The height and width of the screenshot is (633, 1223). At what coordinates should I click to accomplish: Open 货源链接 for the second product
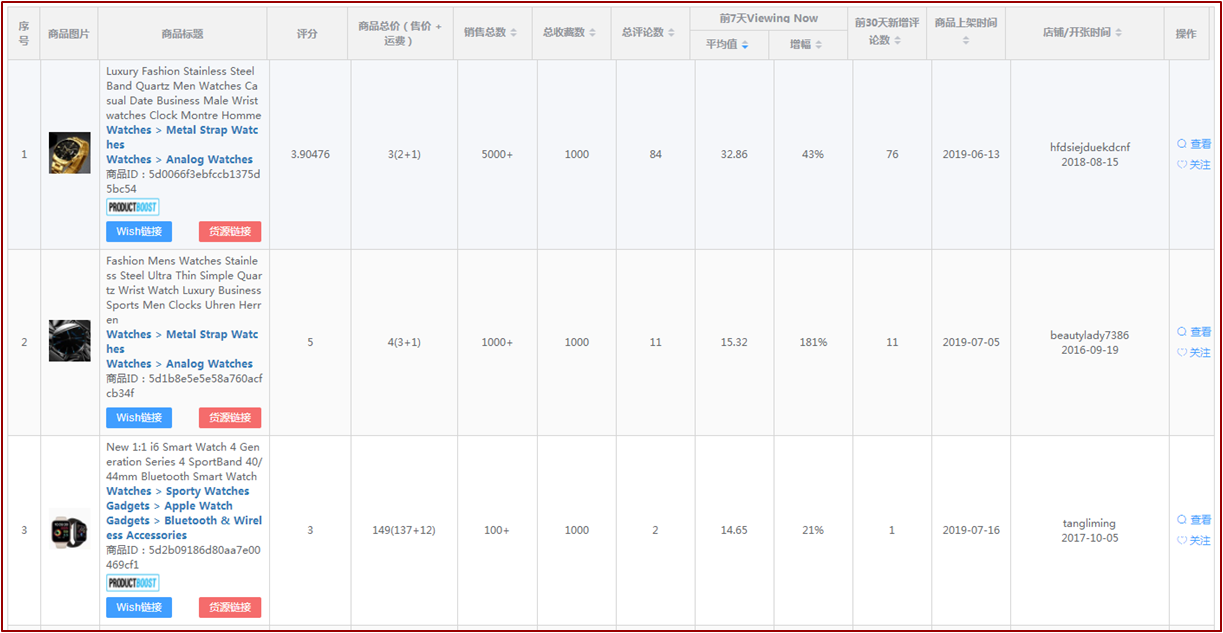point(230,418)
